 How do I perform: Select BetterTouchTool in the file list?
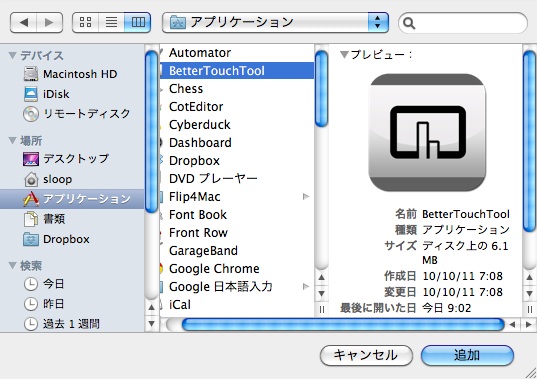click(237, 71)
